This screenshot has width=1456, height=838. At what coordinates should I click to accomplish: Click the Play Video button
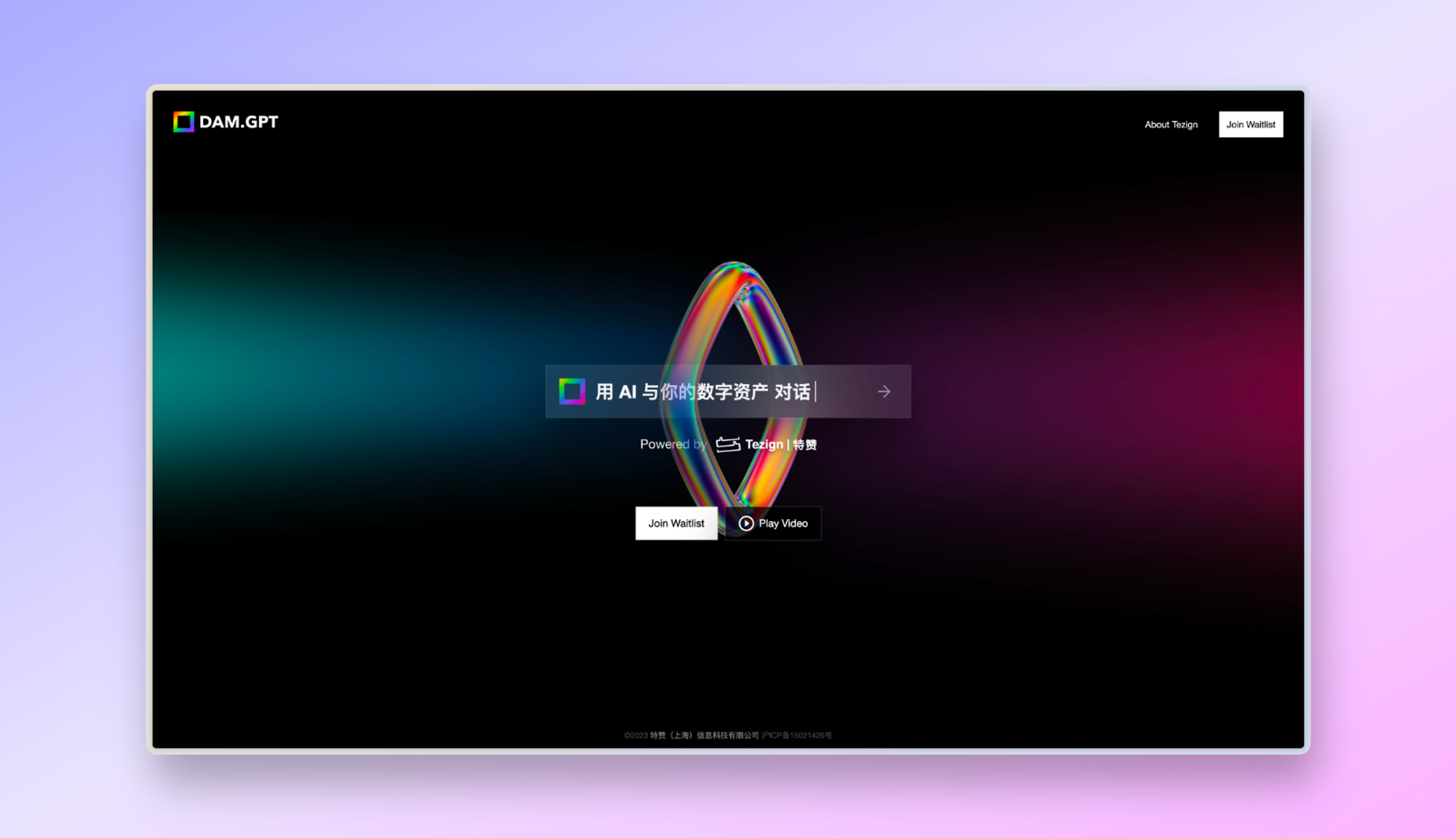click(773, 523)
